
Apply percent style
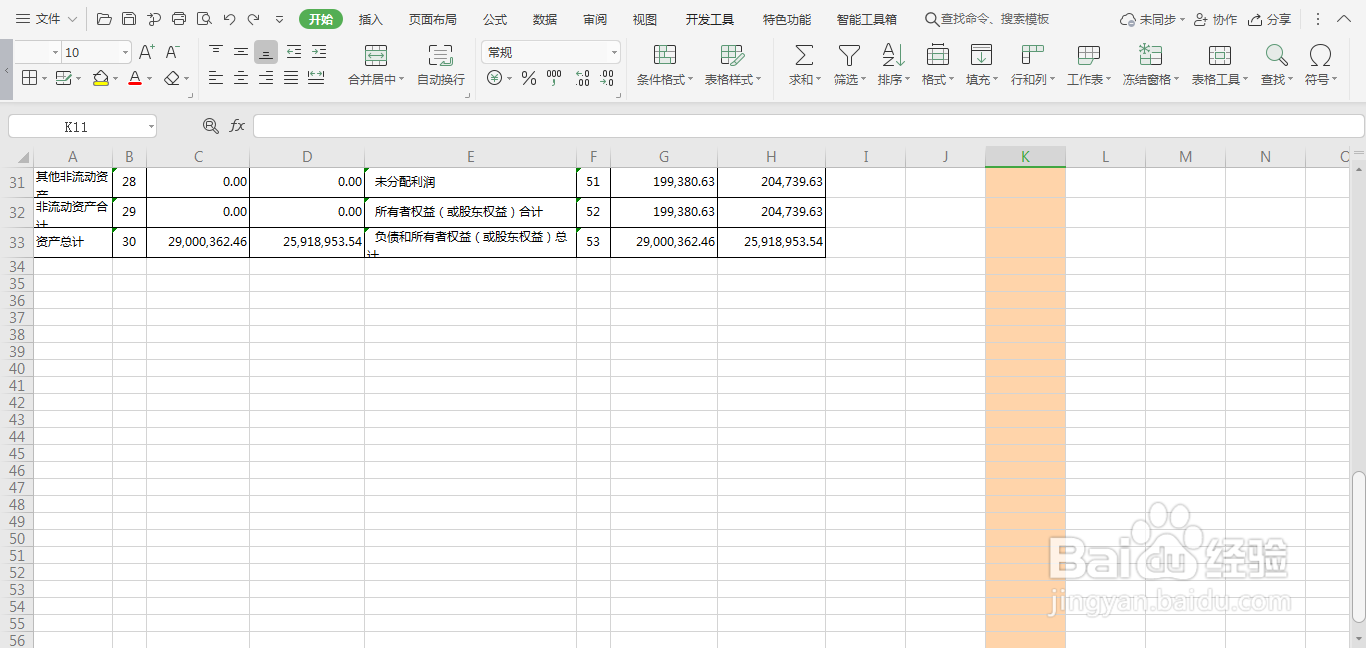tap(529, 78)
